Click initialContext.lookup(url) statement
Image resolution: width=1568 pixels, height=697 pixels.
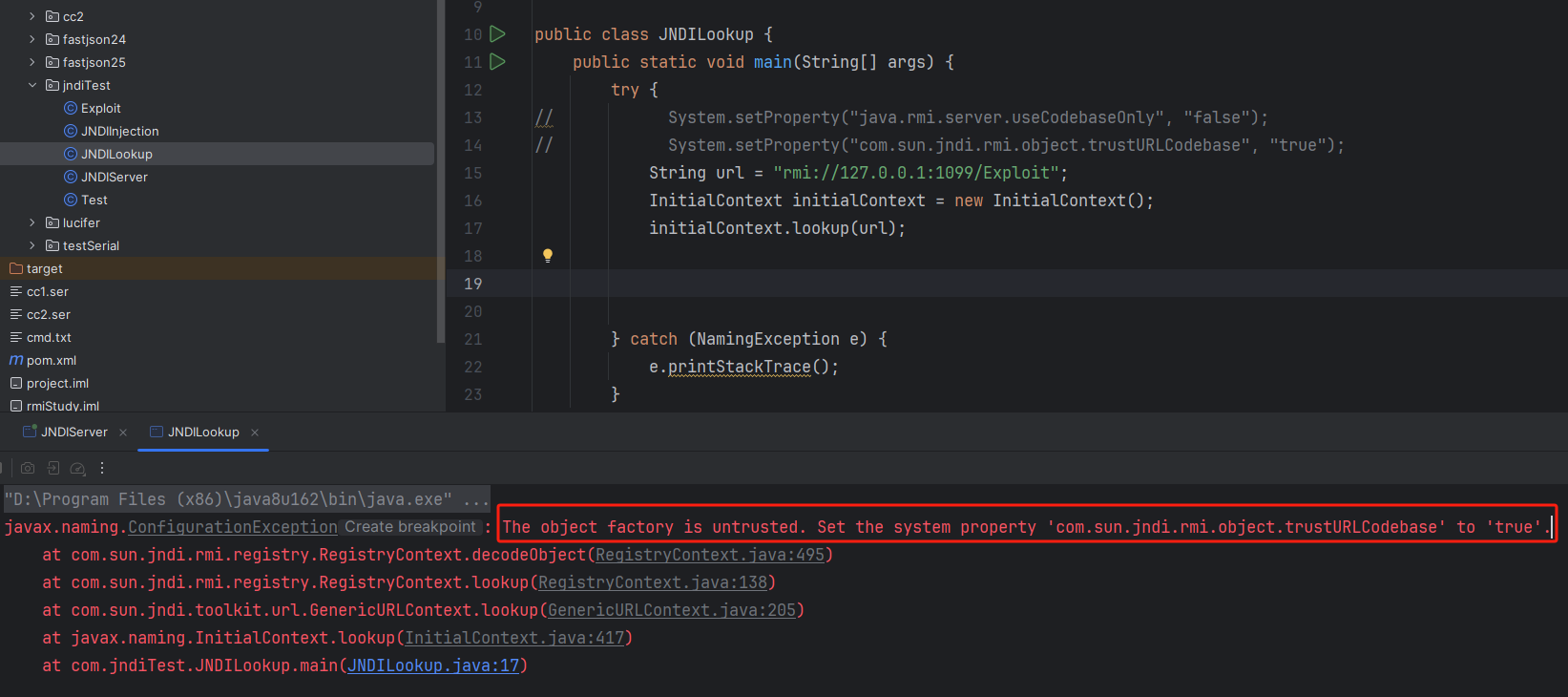click(x=778, y=228)
